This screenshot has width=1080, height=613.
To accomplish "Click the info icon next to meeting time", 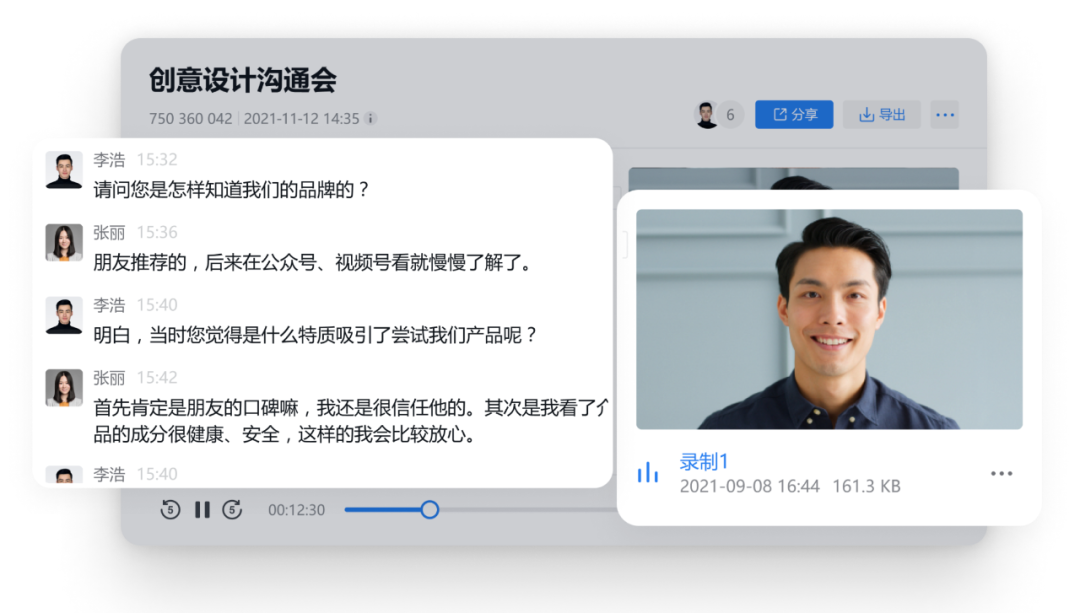I will 370,118.
